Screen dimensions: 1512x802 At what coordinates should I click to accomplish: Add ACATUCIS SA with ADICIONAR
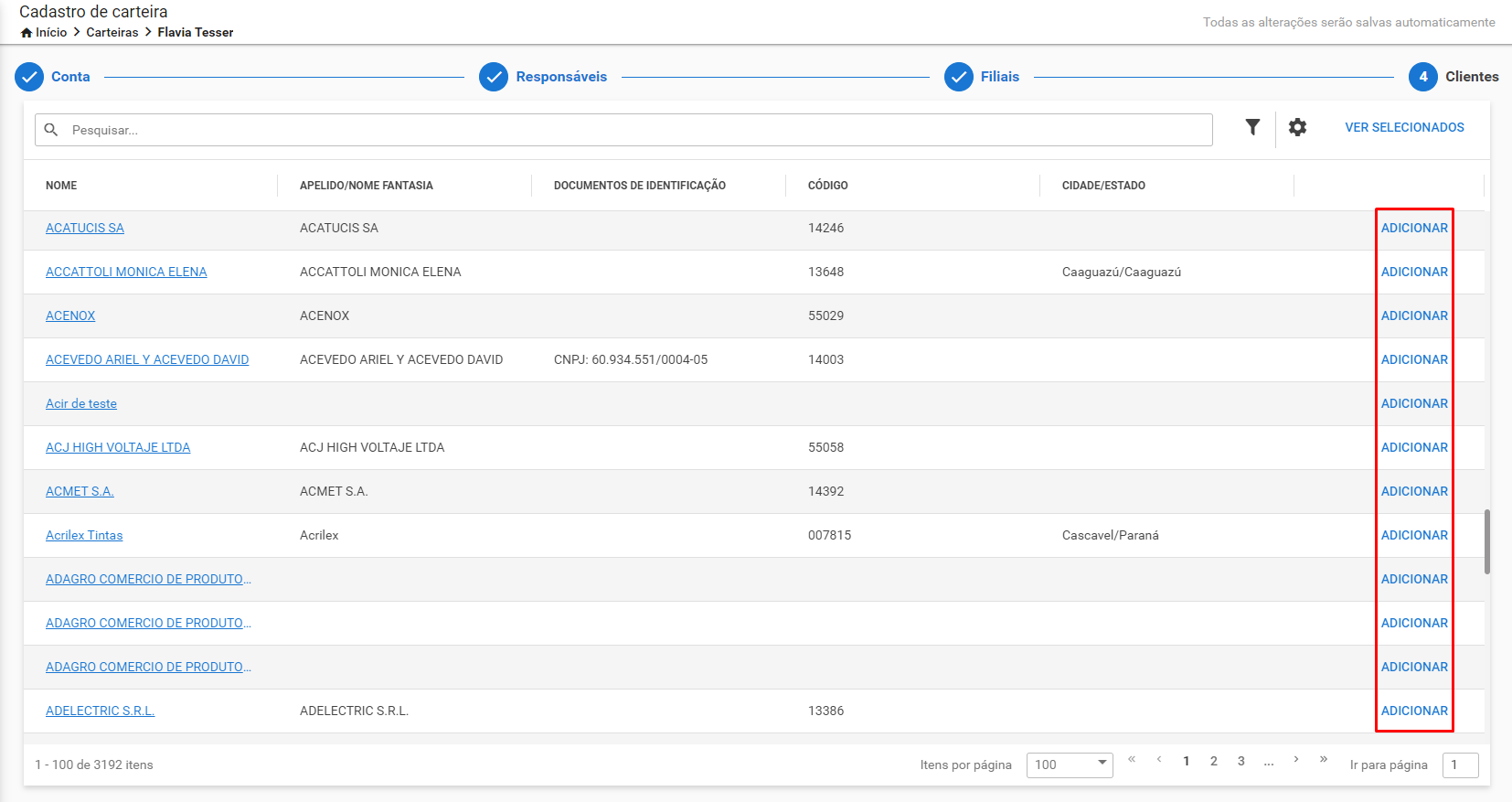[x=1414, y=228]
